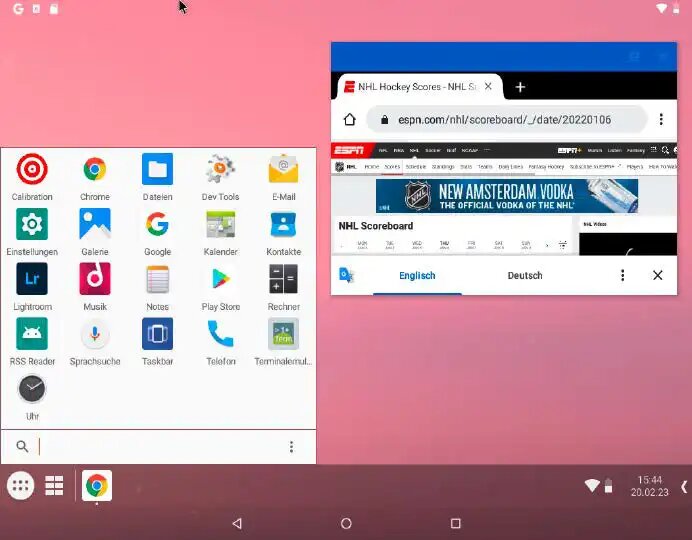Open Einstellungen settings app
Screen dimensions: 692x540
pos(32,232)
